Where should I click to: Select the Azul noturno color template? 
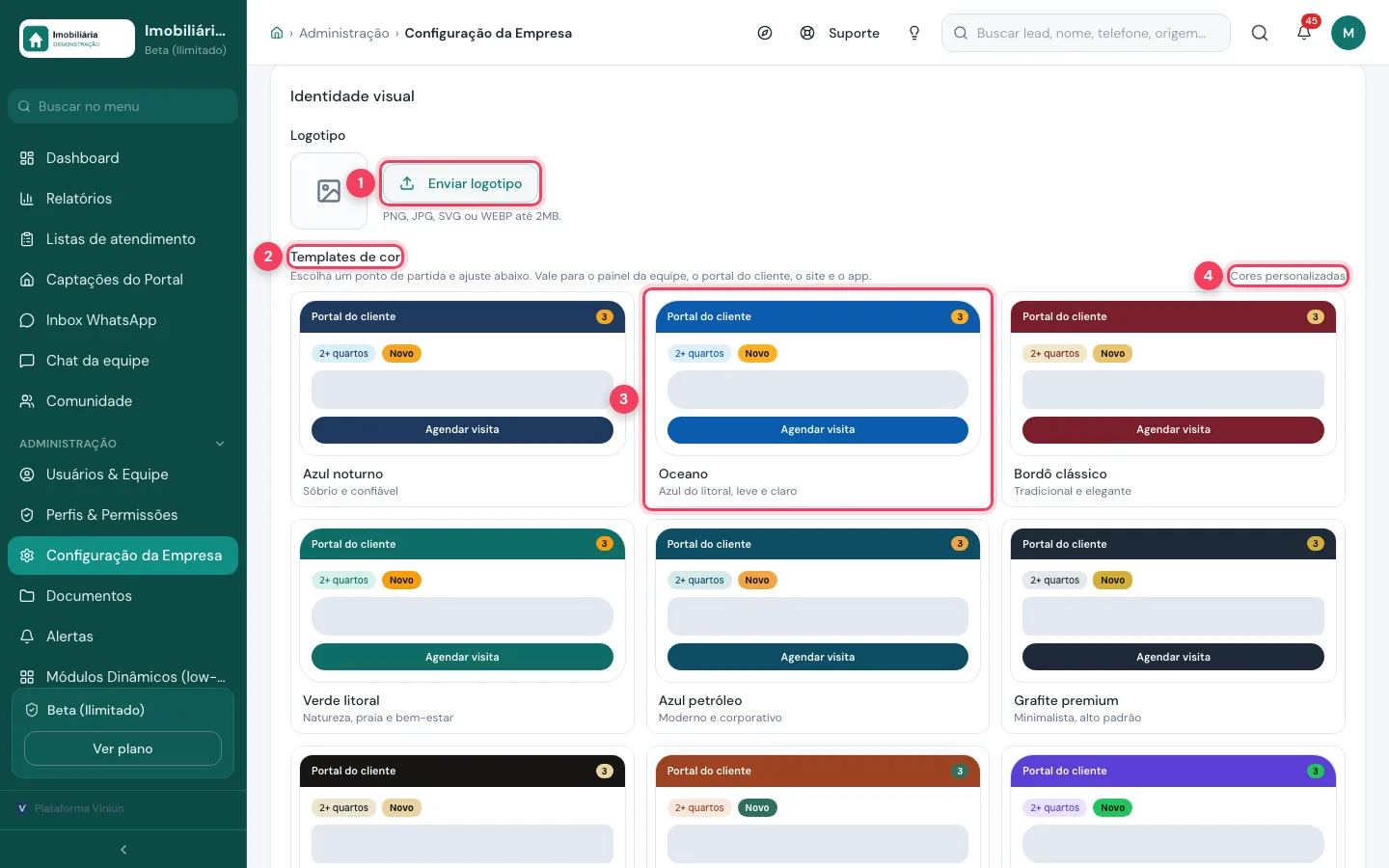pyautogui.click(x=462, y=399)
